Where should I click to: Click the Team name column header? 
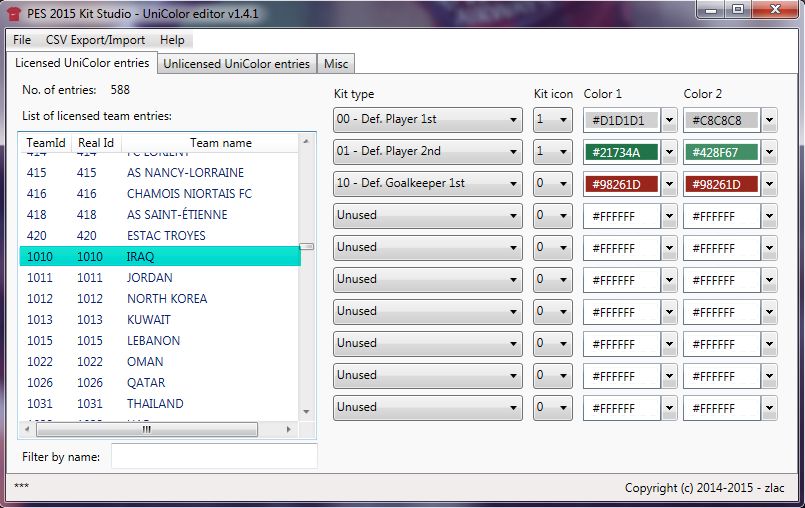coord(221,143)
